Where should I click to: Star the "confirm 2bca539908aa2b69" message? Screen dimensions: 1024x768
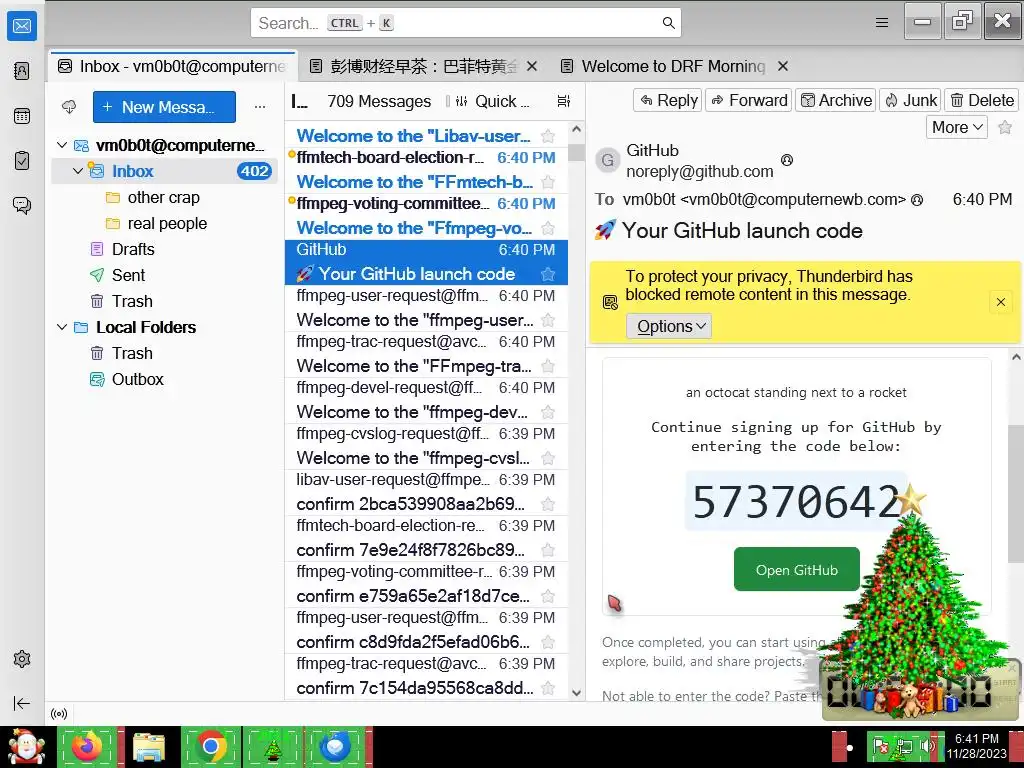pos(548,504)
